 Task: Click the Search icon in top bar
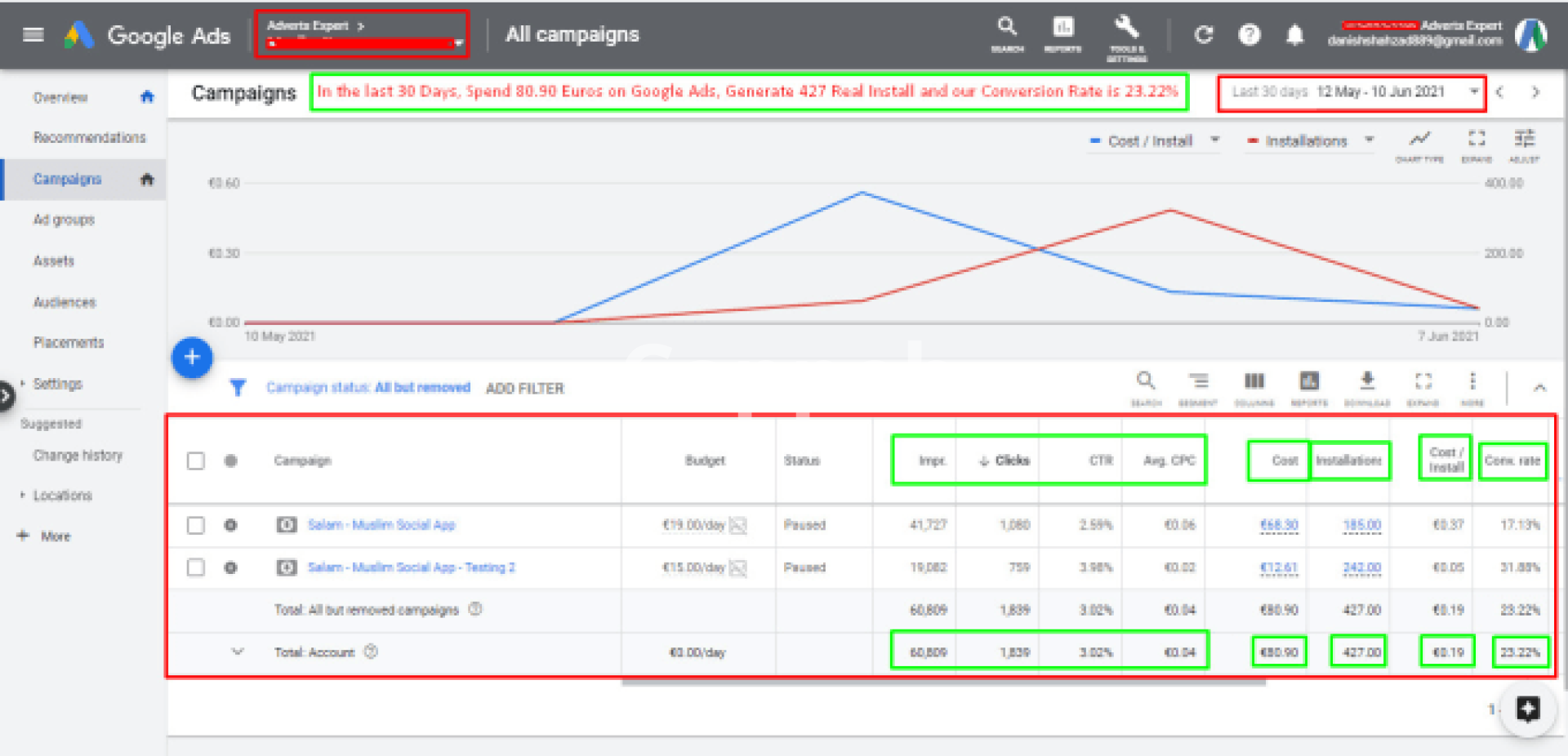tap(1007, 33)
